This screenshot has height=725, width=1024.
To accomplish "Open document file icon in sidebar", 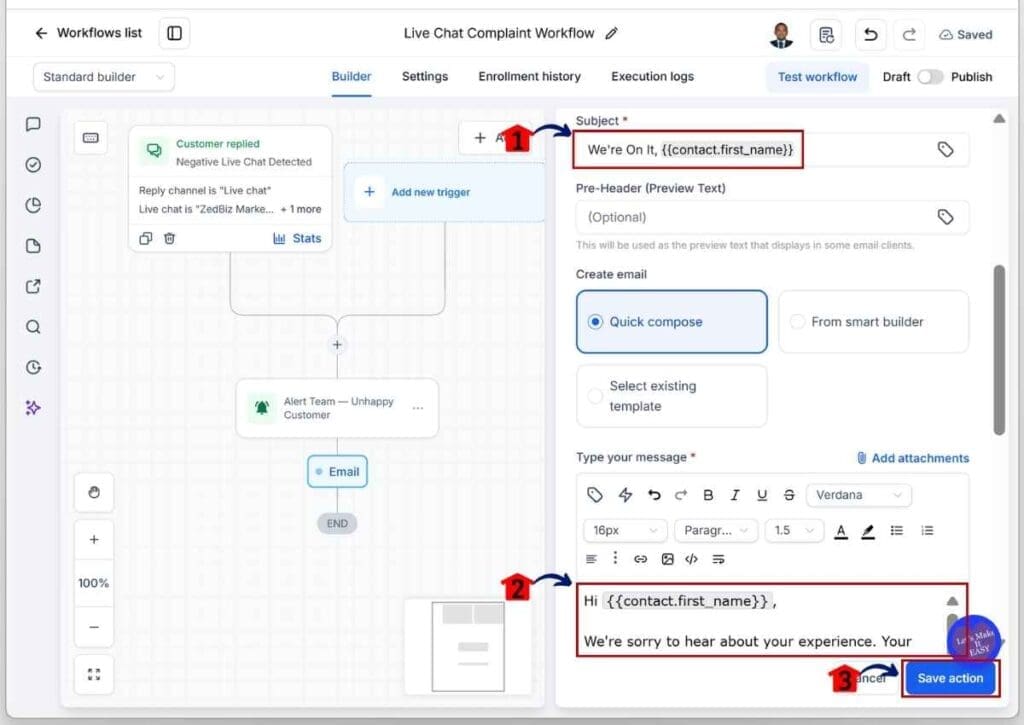I will 33,246.
